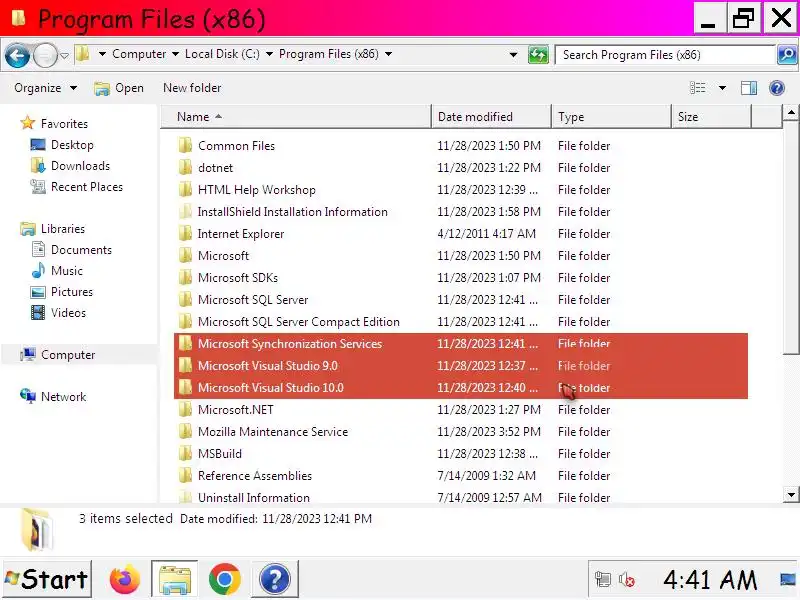The width and height of the screenshot is (800, 600).
Task: Open the Music library
Action: 66,271
